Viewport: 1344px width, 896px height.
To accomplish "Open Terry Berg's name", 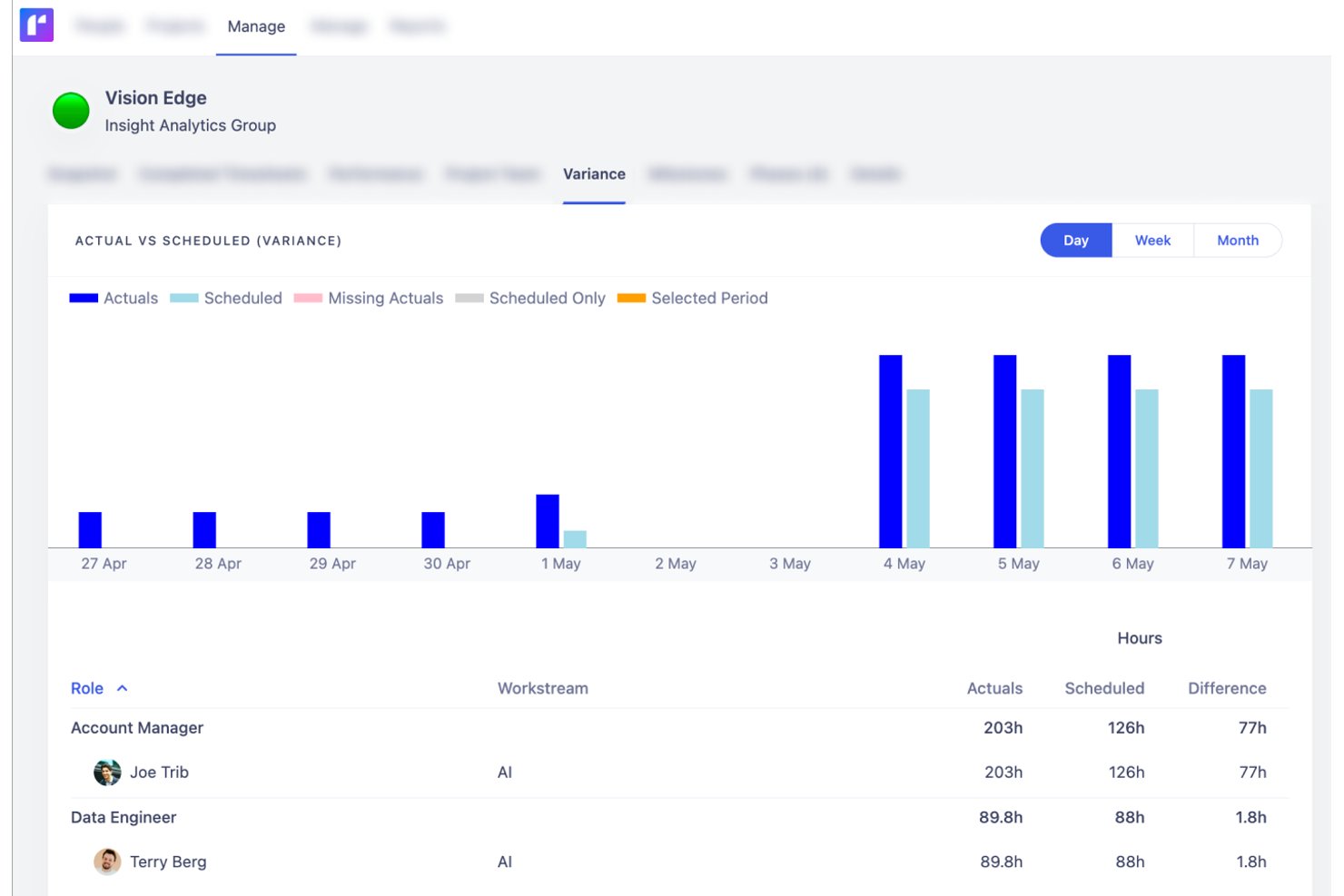I will 168,862.
